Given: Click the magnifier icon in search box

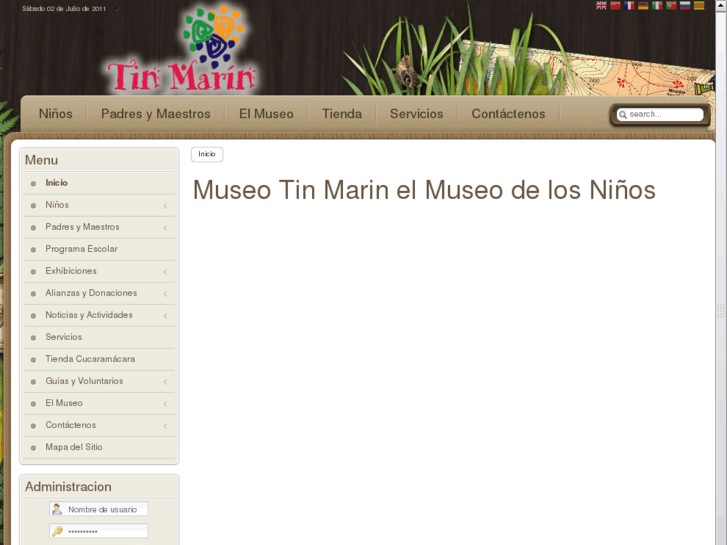Looking at the screenshot, I should click(623, 115).
